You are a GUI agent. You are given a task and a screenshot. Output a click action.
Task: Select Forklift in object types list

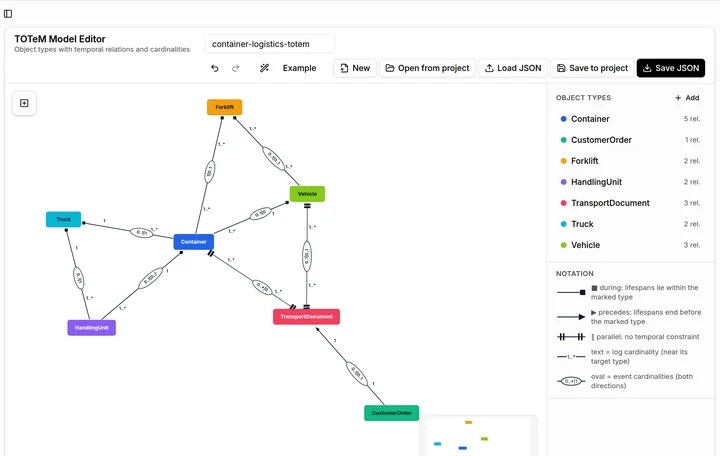point(630,161)
